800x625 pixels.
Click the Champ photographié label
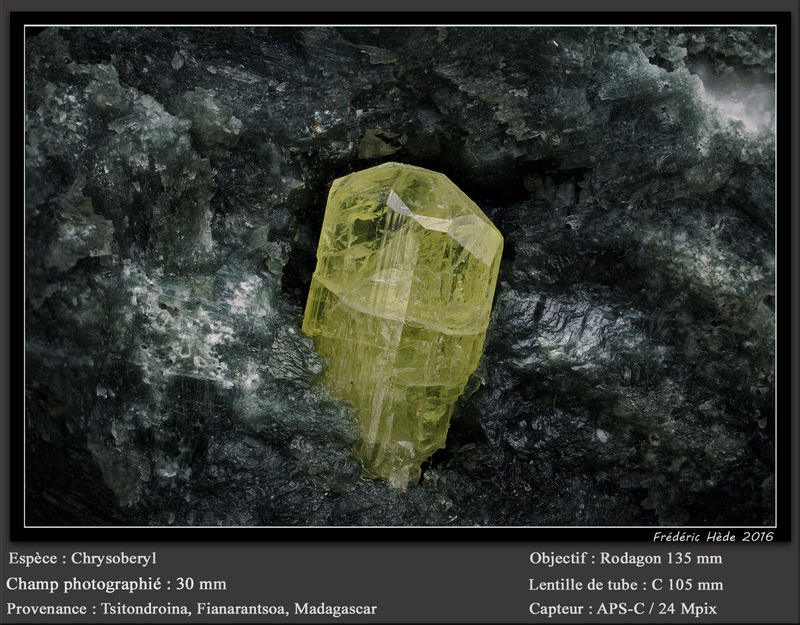coord(84,584)
